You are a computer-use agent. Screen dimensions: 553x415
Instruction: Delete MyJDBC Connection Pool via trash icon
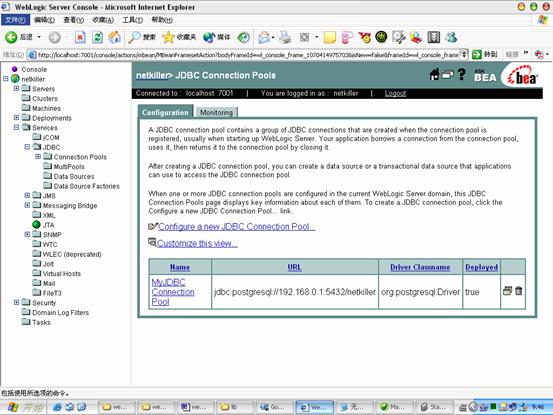[518, 291]
